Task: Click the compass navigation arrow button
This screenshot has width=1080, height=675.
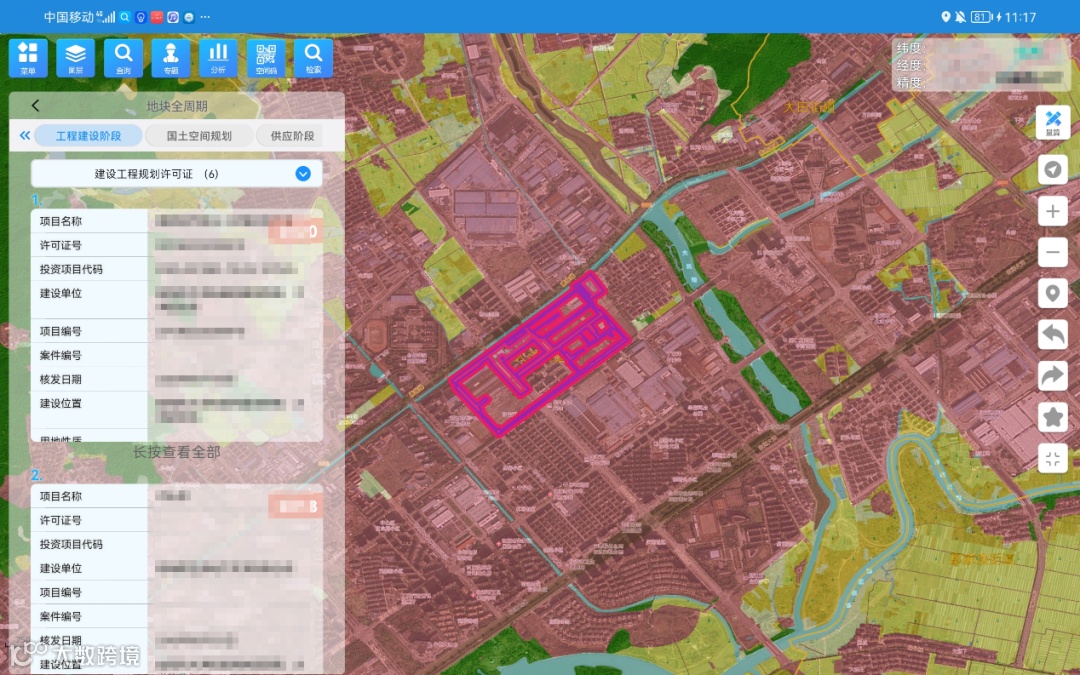Action: click(1052, 169)
